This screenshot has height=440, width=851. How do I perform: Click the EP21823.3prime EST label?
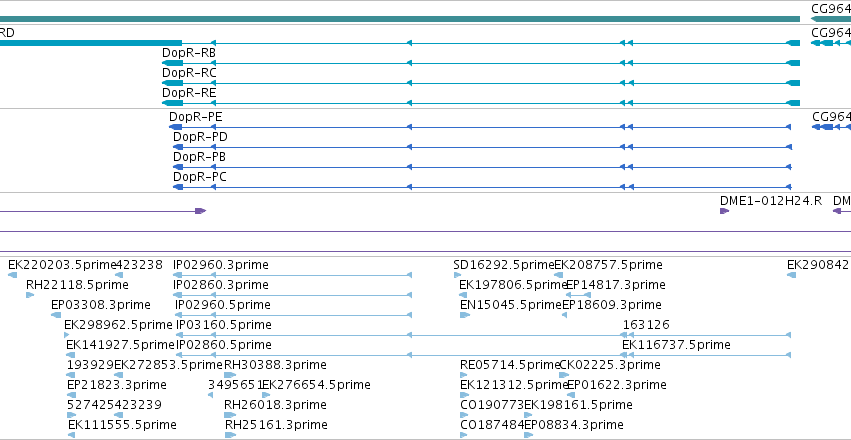pos(117,385)
